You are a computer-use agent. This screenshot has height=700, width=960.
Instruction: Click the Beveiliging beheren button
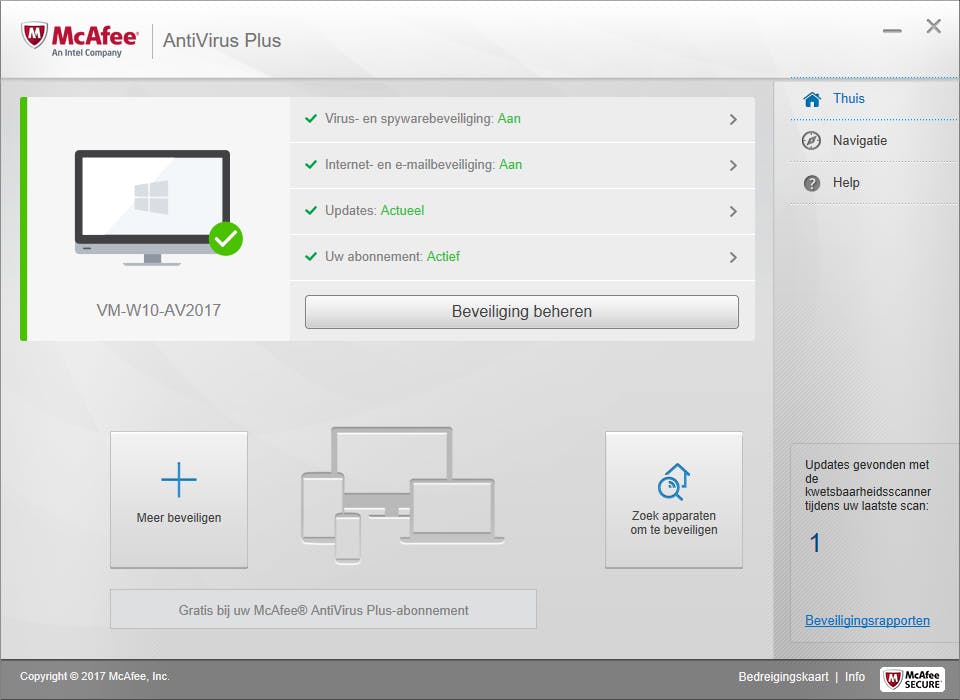click(x=522, y=312)
